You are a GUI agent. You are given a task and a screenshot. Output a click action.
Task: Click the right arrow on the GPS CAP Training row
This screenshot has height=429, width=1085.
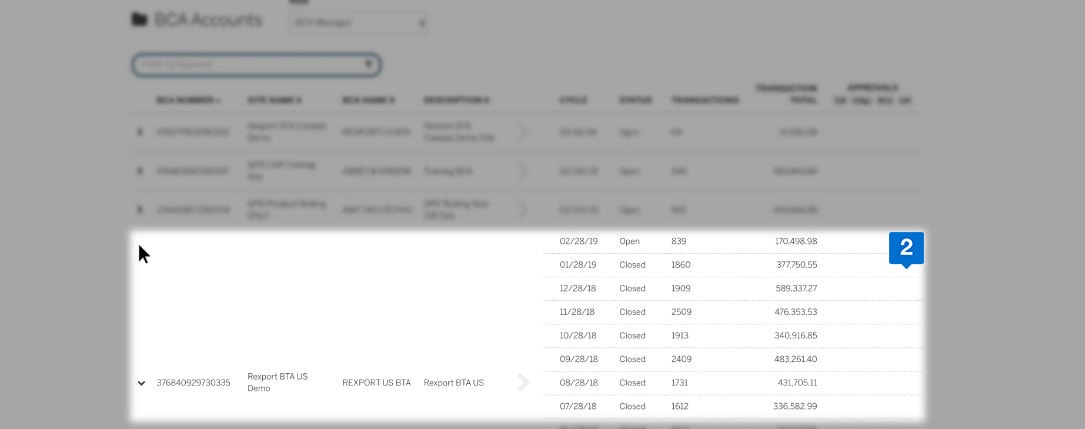pyautogui.click(x=522, y=171)
